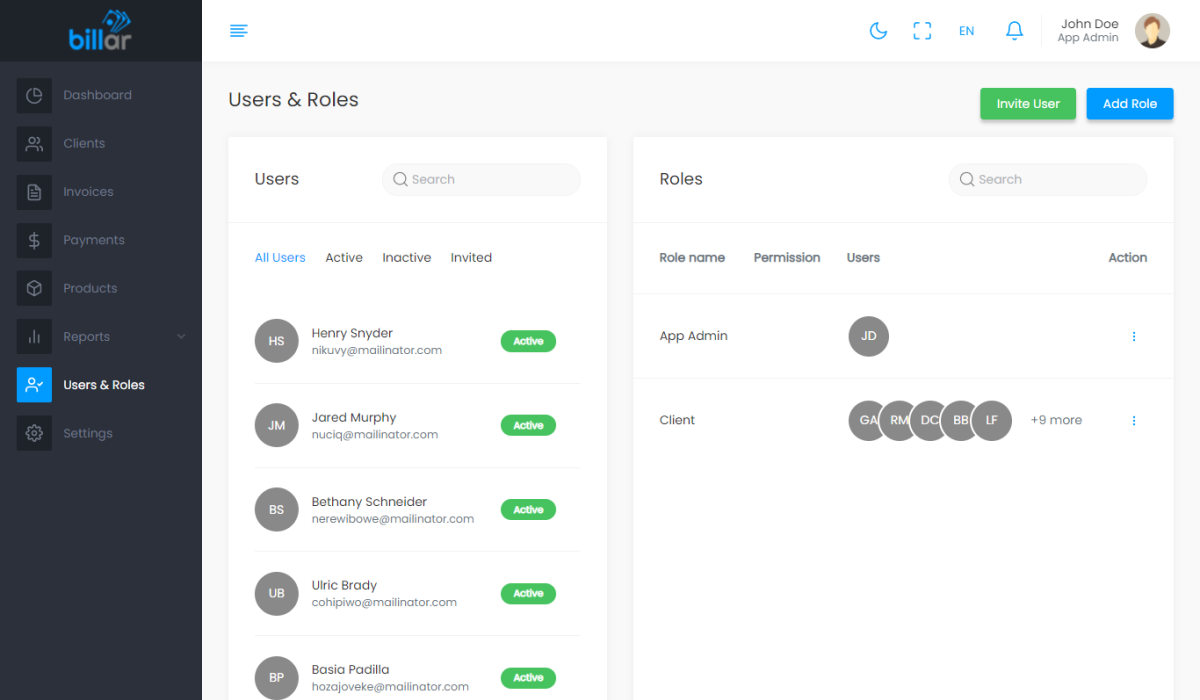Screen dimensions: 1200x700
Task: Click the Settings gear icon
Action: click(x=34, y=433)
